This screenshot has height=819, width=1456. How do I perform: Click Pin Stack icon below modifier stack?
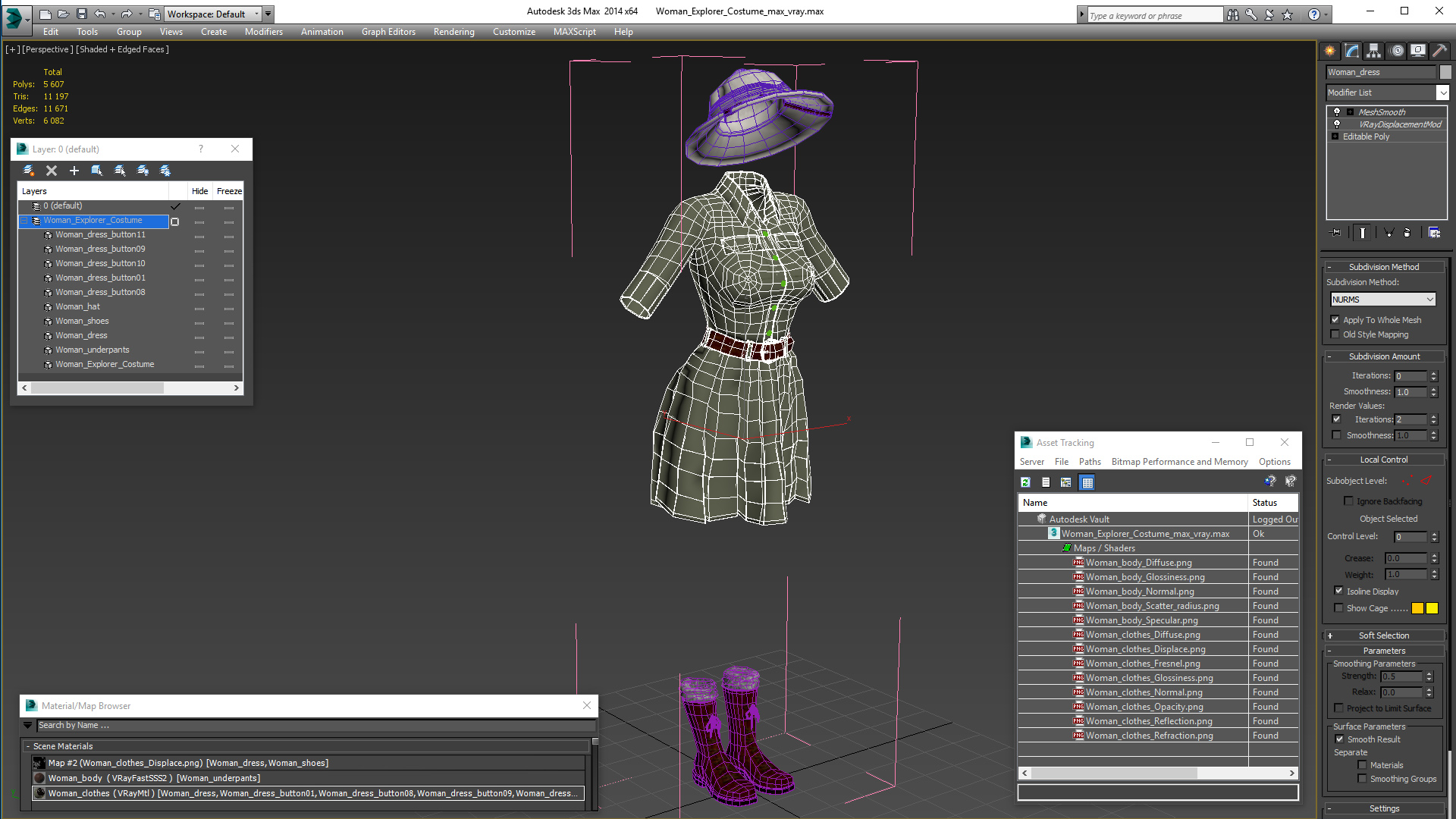click(x=1336, y=233)
